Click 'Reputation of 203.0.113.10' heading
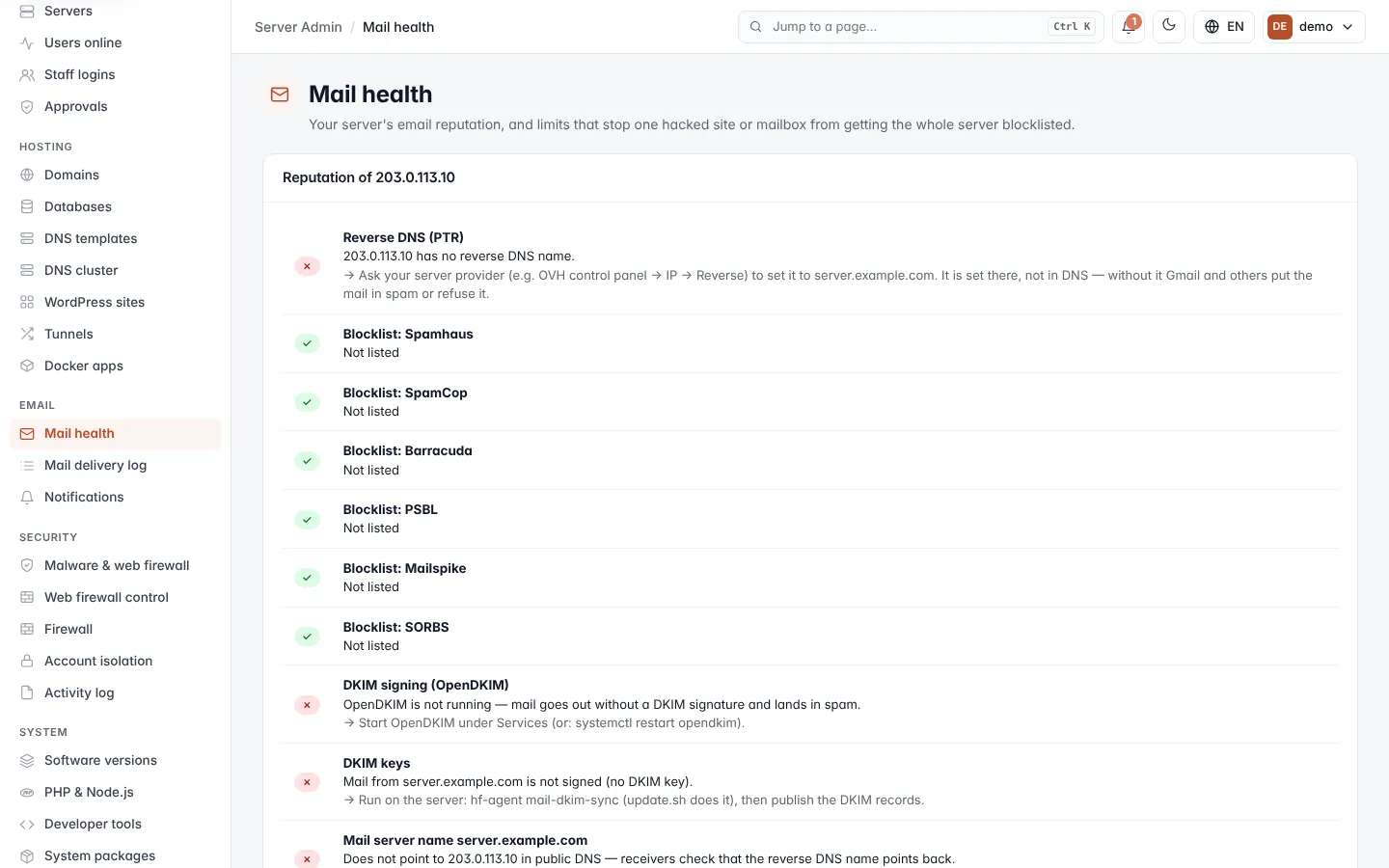Image resolution: width=1389 pixels, height=868 pixels. tap(368, 177)
